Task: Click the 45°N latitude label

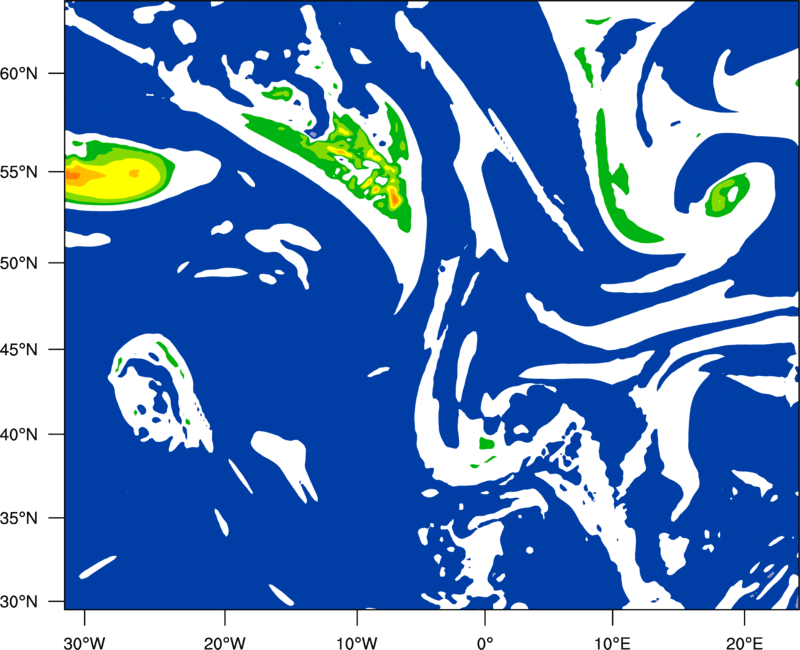Action: [x=19, y=349]
